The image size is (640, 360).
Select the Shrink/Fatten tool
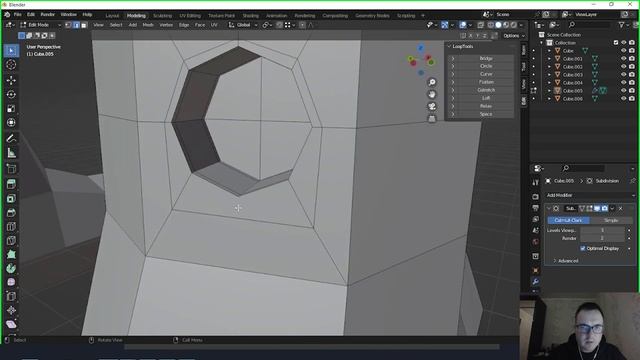pos(11,310)
